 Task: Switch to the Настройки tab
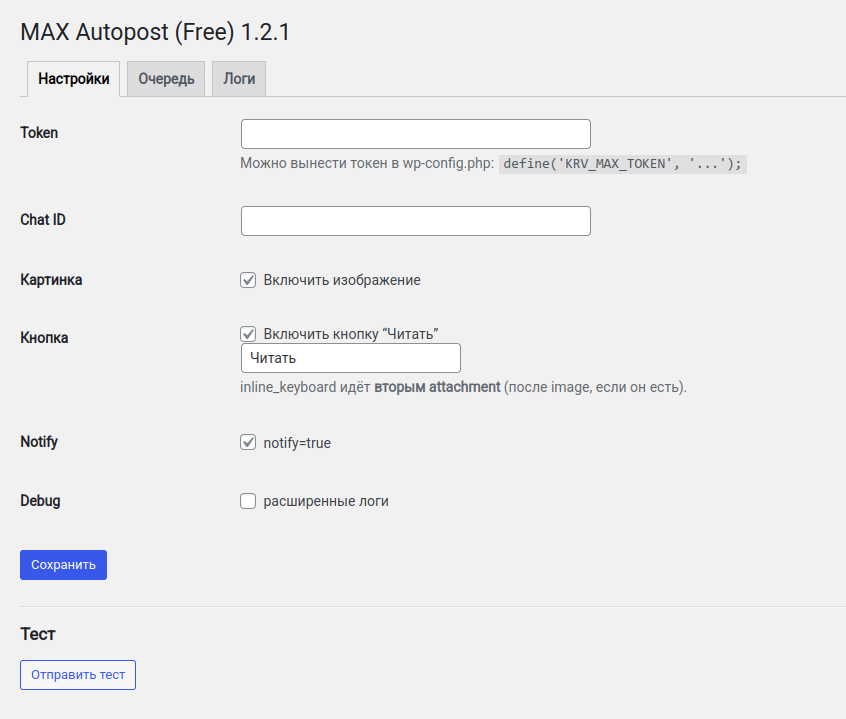[x=74, y=79]
